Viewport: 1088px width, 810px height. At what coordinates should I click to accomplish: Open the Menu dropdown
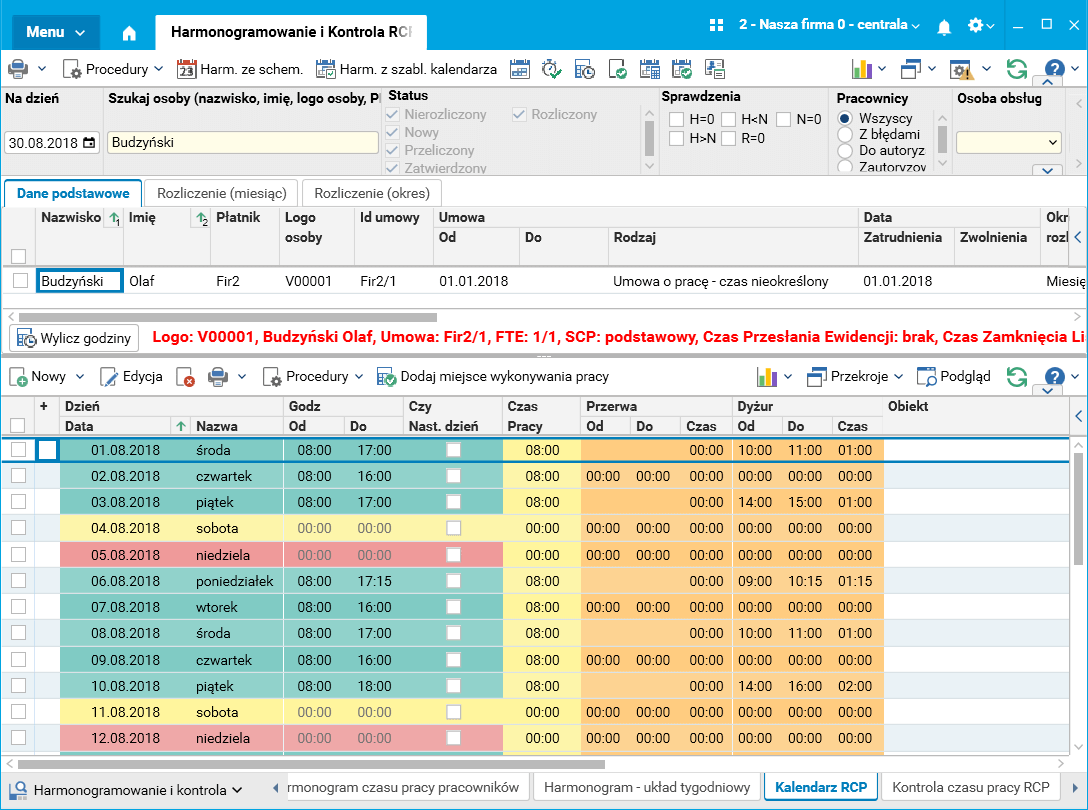click(55, 32)
